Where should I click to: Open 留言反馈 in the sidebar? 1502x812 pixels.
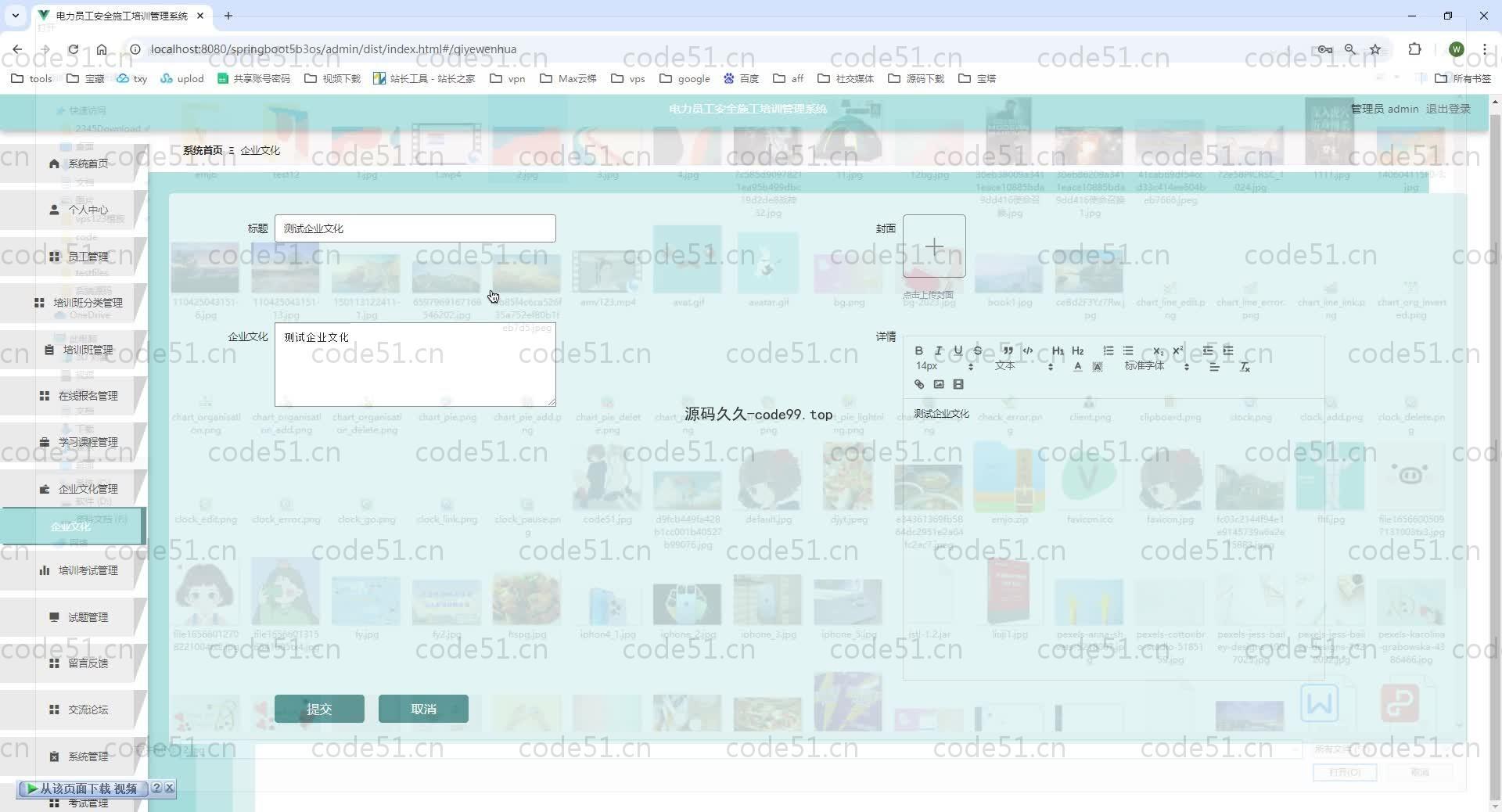coord(74,663)
